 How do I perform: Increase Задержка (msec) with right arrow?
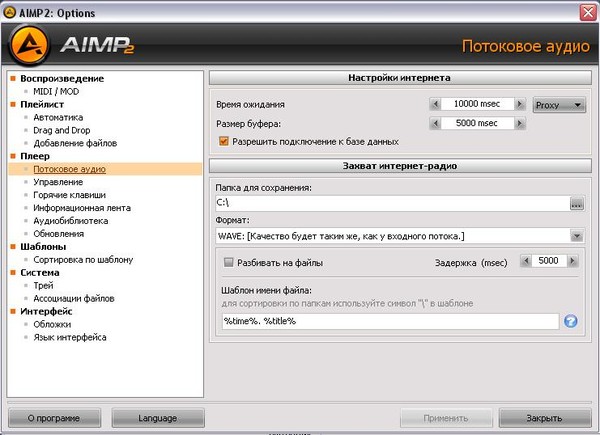pyautogui.click(x=572, y=261)
